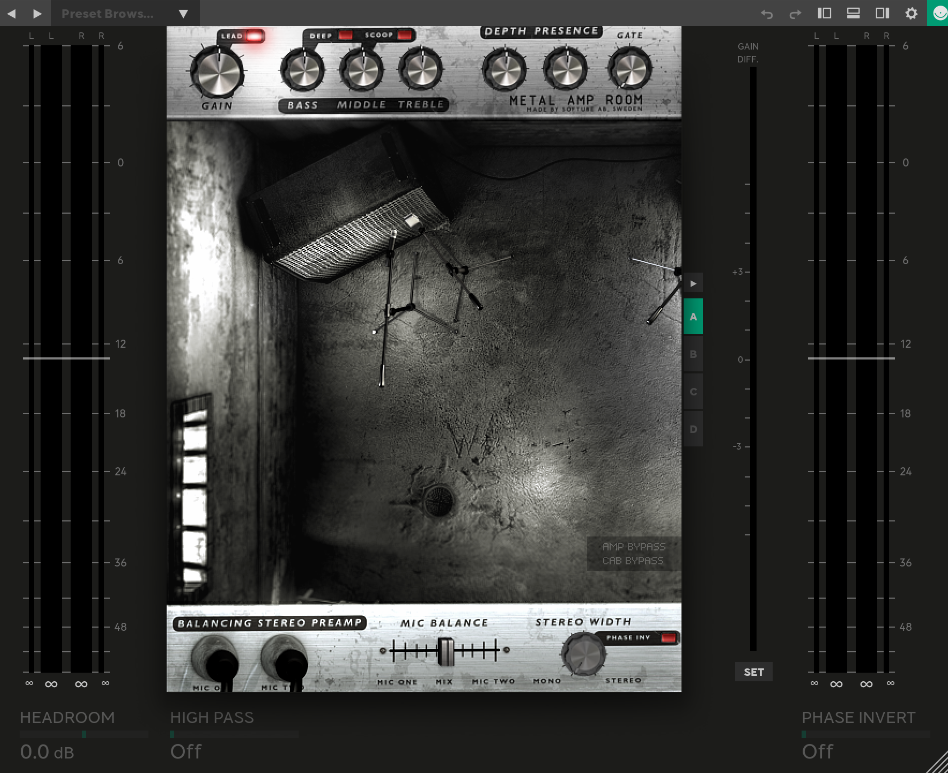Enable the DEEP switch
This screenshot has width=948, height=773.
point(345,36)
